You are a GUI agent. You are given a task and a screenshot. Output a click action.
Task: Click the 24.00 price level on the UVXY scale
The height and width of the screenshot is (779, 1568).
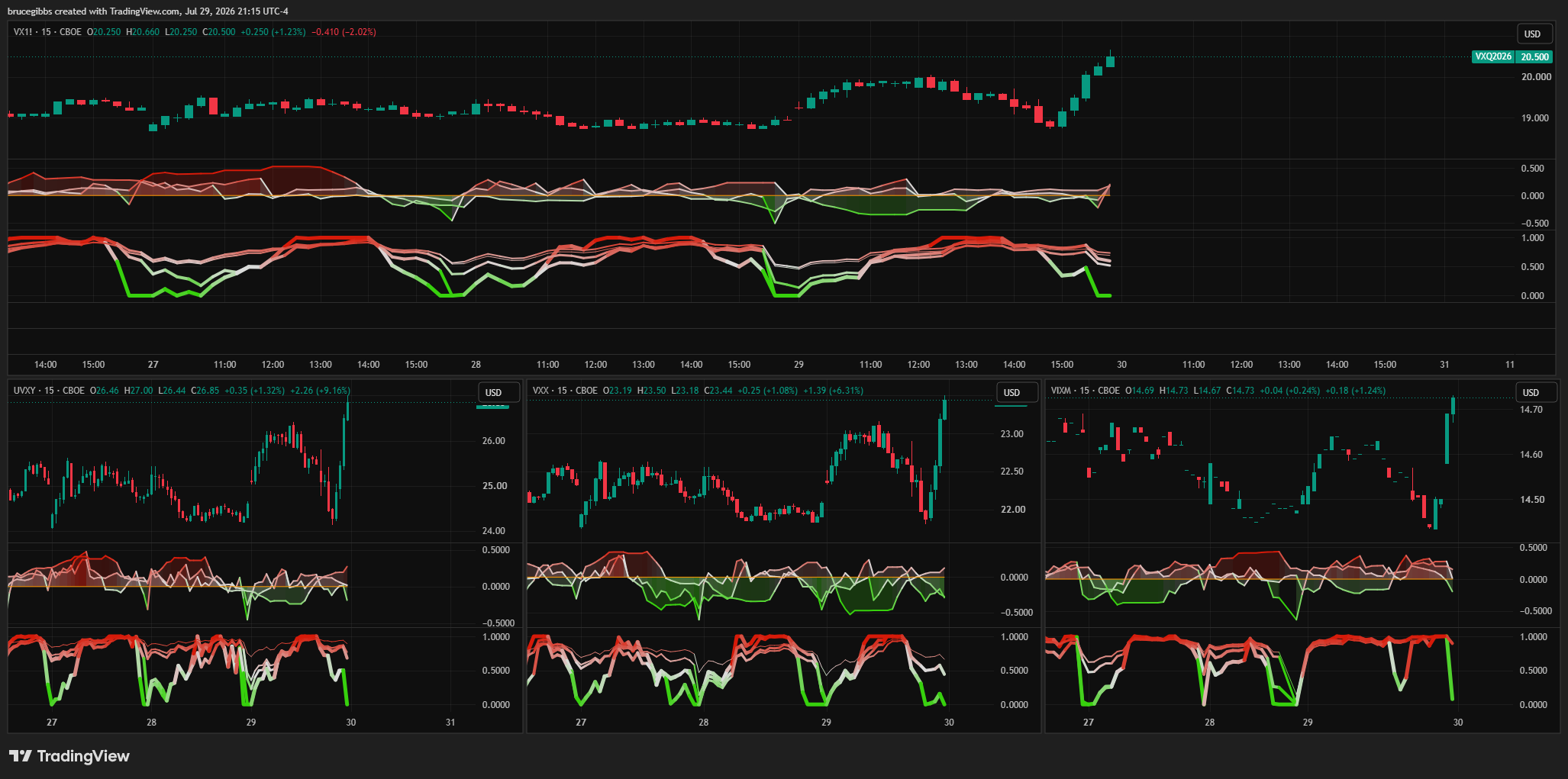pos(494,531)
